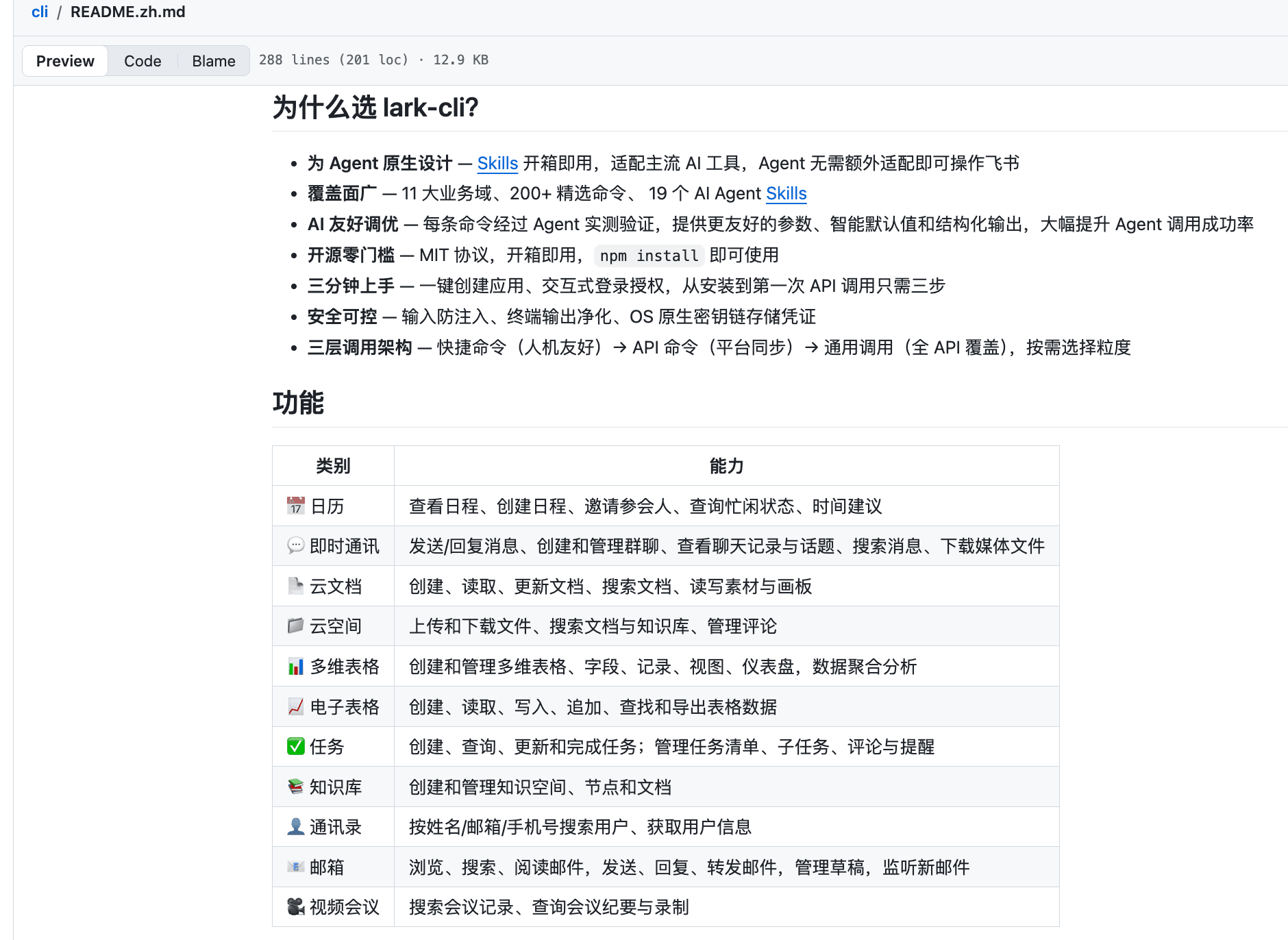Open the Skills link after 为 Agent 原生设计

(x=497, y=163)
